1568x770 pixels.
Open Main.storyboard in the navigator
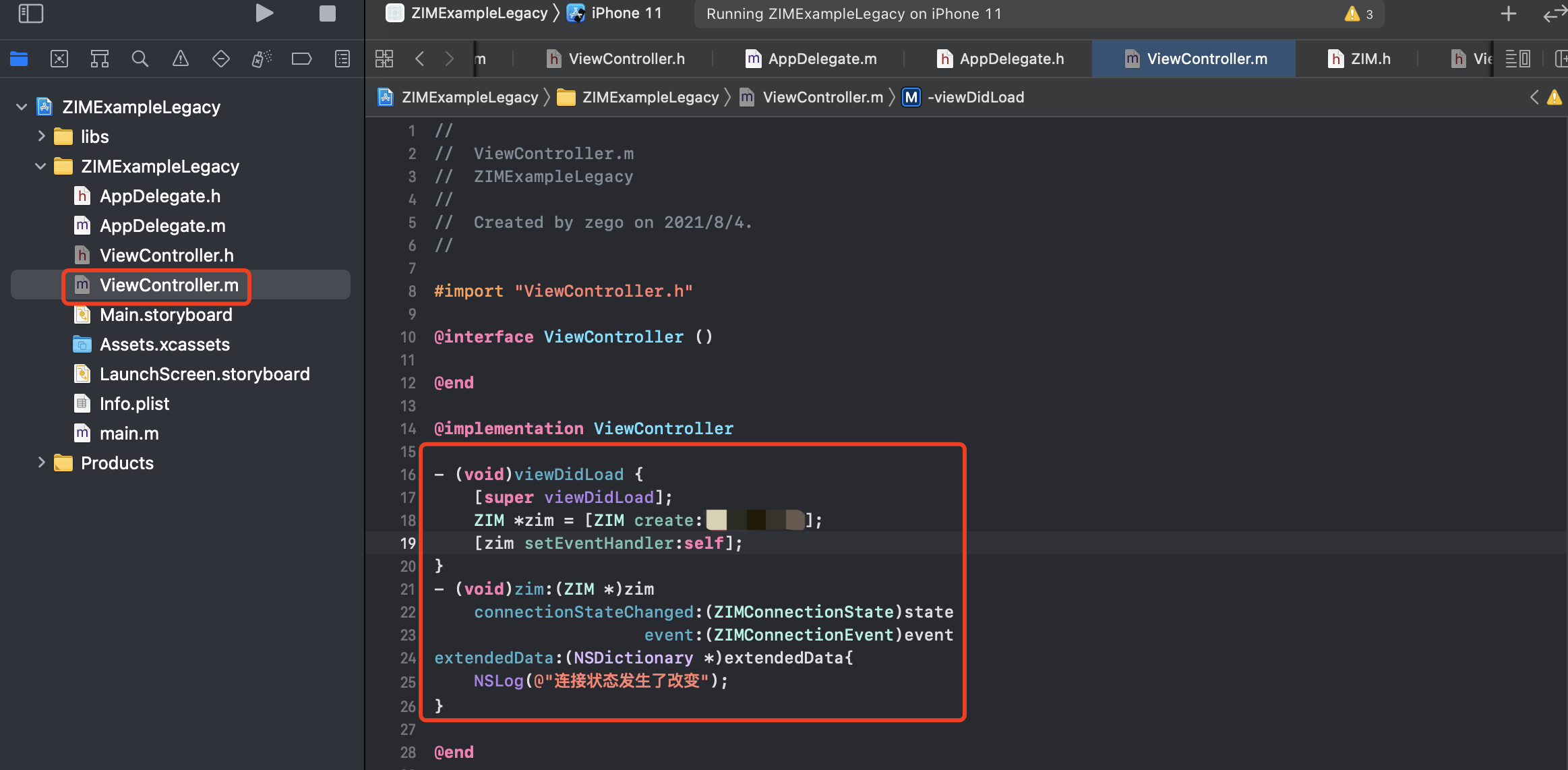coord(181,314)
